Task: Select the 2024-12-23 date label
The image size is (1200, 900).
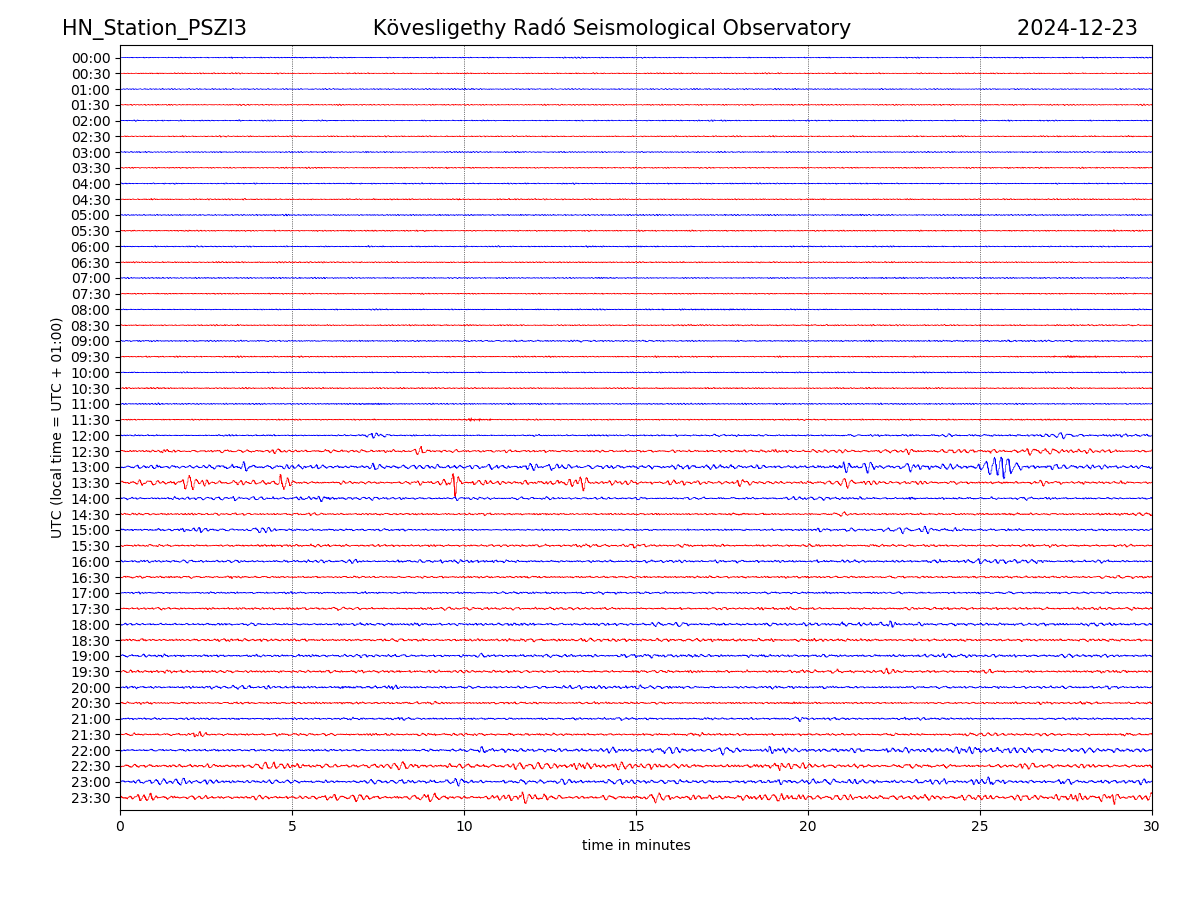Action: click(1077, 28)
